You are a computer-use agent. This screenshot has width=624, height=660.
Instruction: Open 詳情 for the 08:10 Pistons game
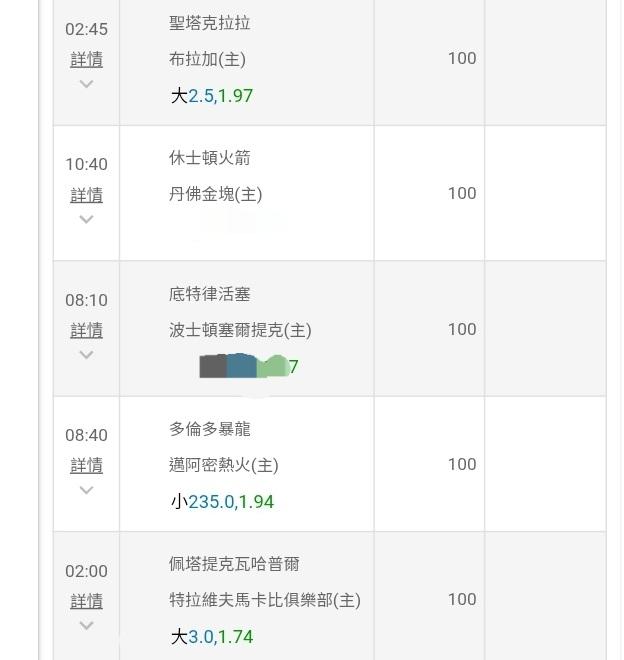(x=86, y=330)
